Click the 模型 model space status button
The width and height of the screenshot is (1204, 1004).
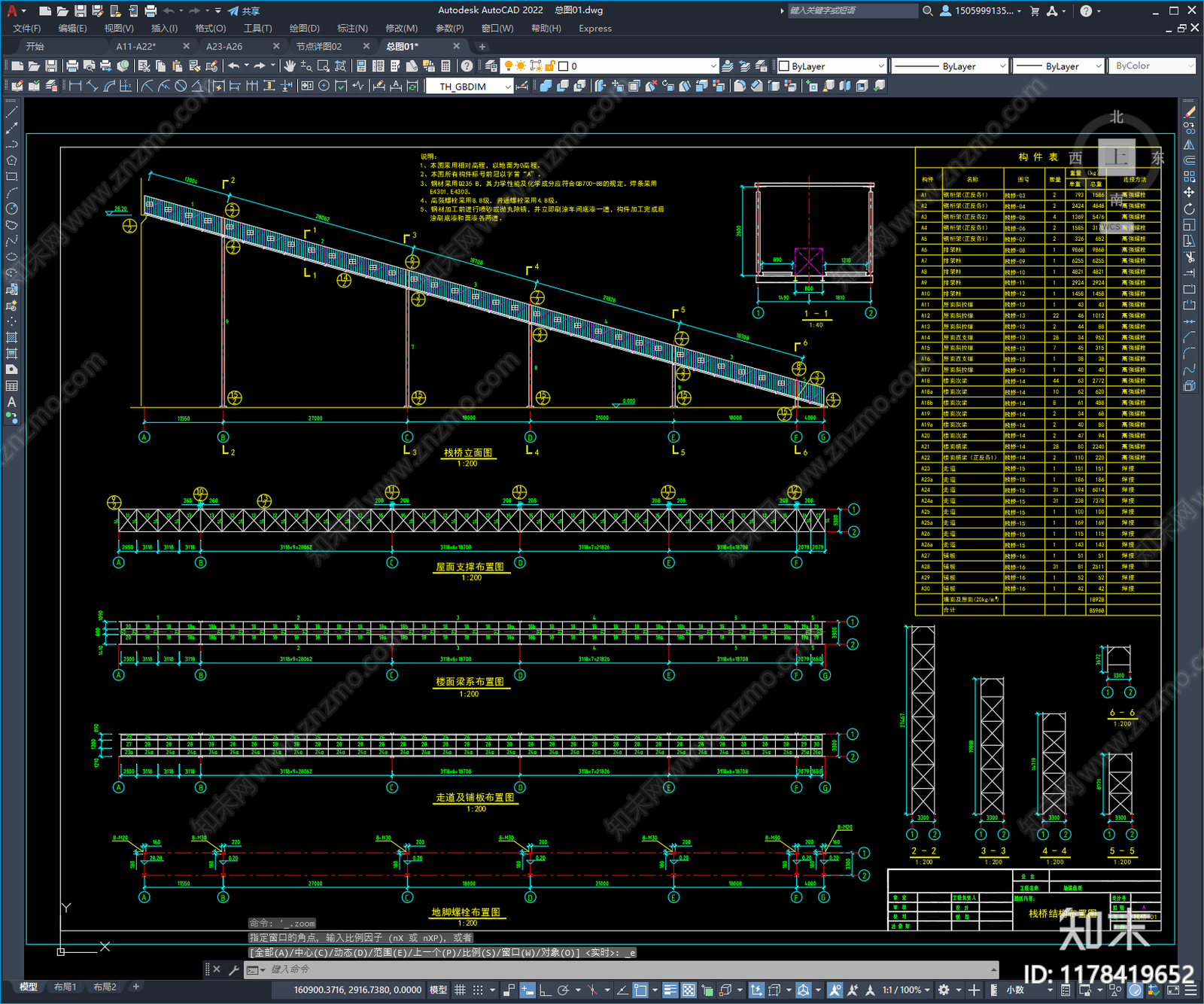pyautogui.click(x=438, y=990)
